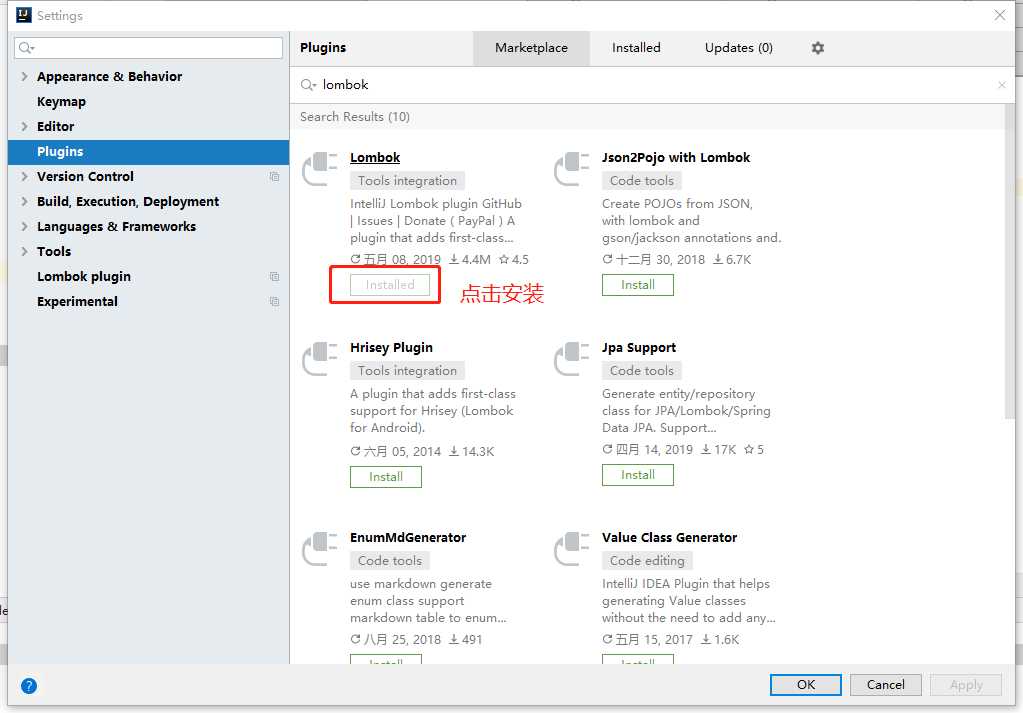1023x713 pixels.
Task: Expand the Editor settings node
Action: coord(24,127)
